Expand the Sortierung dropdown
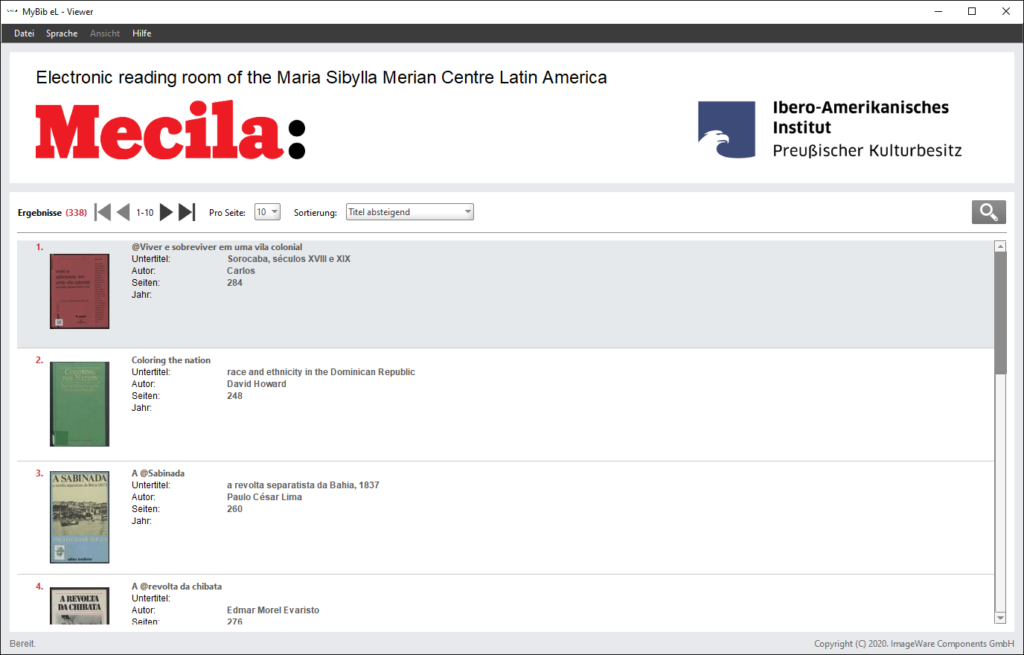1024x655 pixels. click(x=409, y=212)
